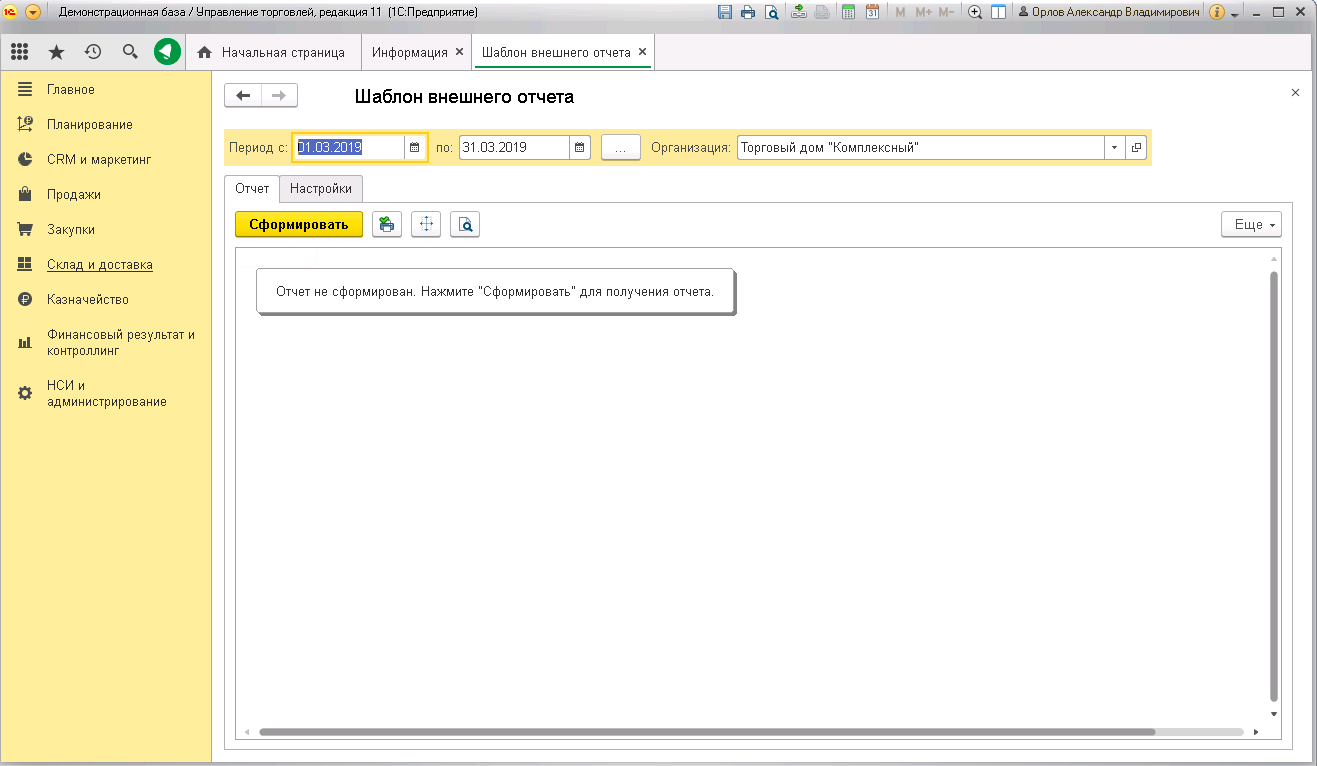Open the History clock icon
Image resolution: width=1317 pixels, height=766 pixels.
[93, 52]
